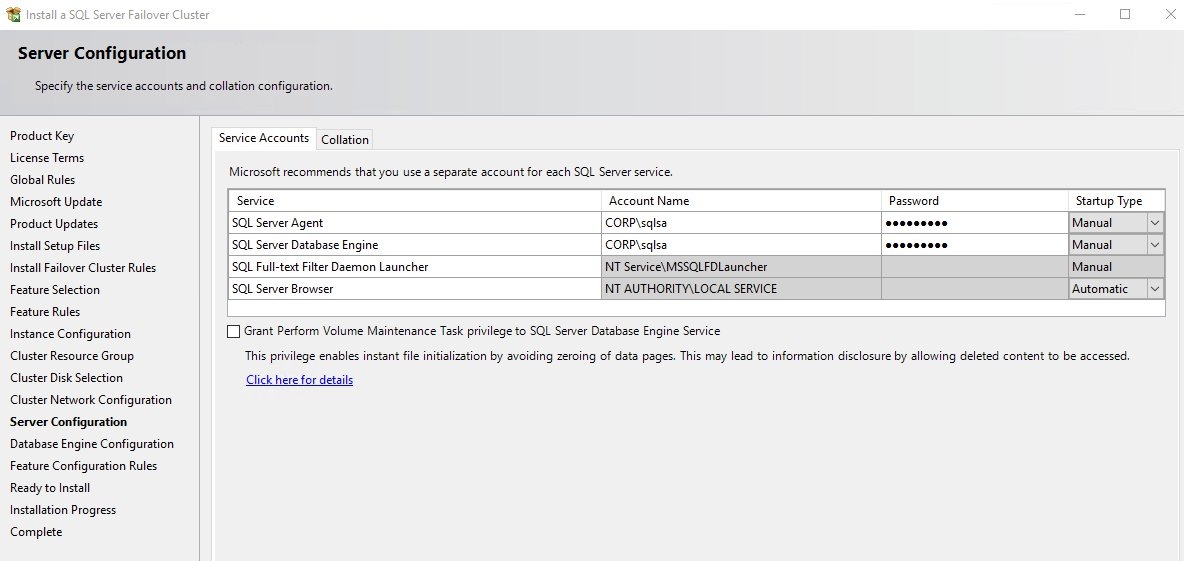Select the Installation Progress step
The width and height of the screenshot is (1184, 561).
point(63,509)
